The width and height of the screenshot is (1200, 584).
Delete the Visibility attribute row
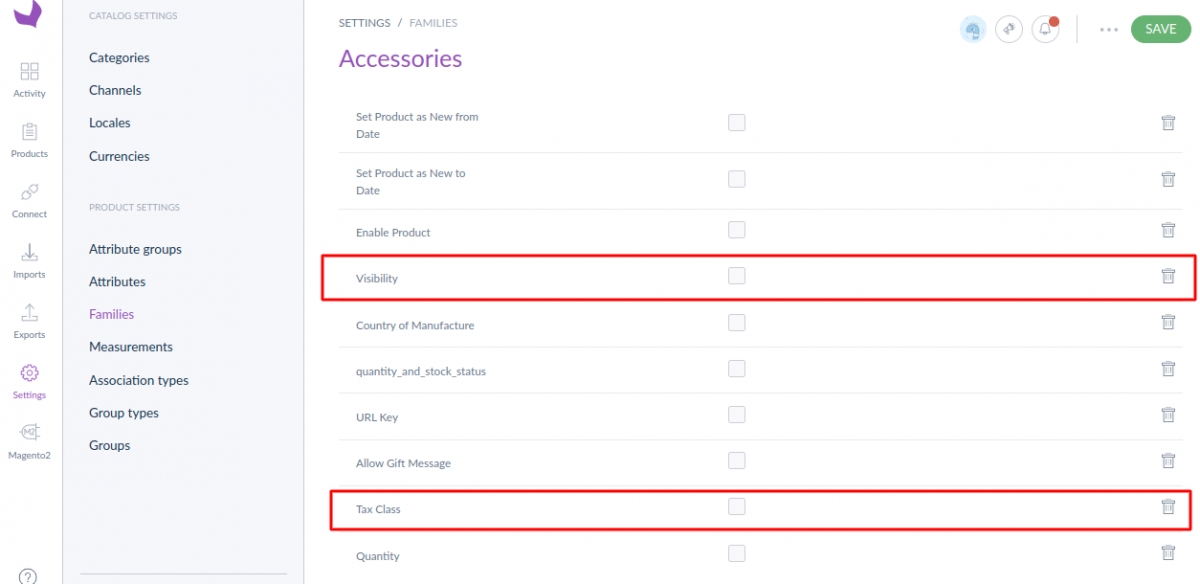click(x=1167, y=276)
